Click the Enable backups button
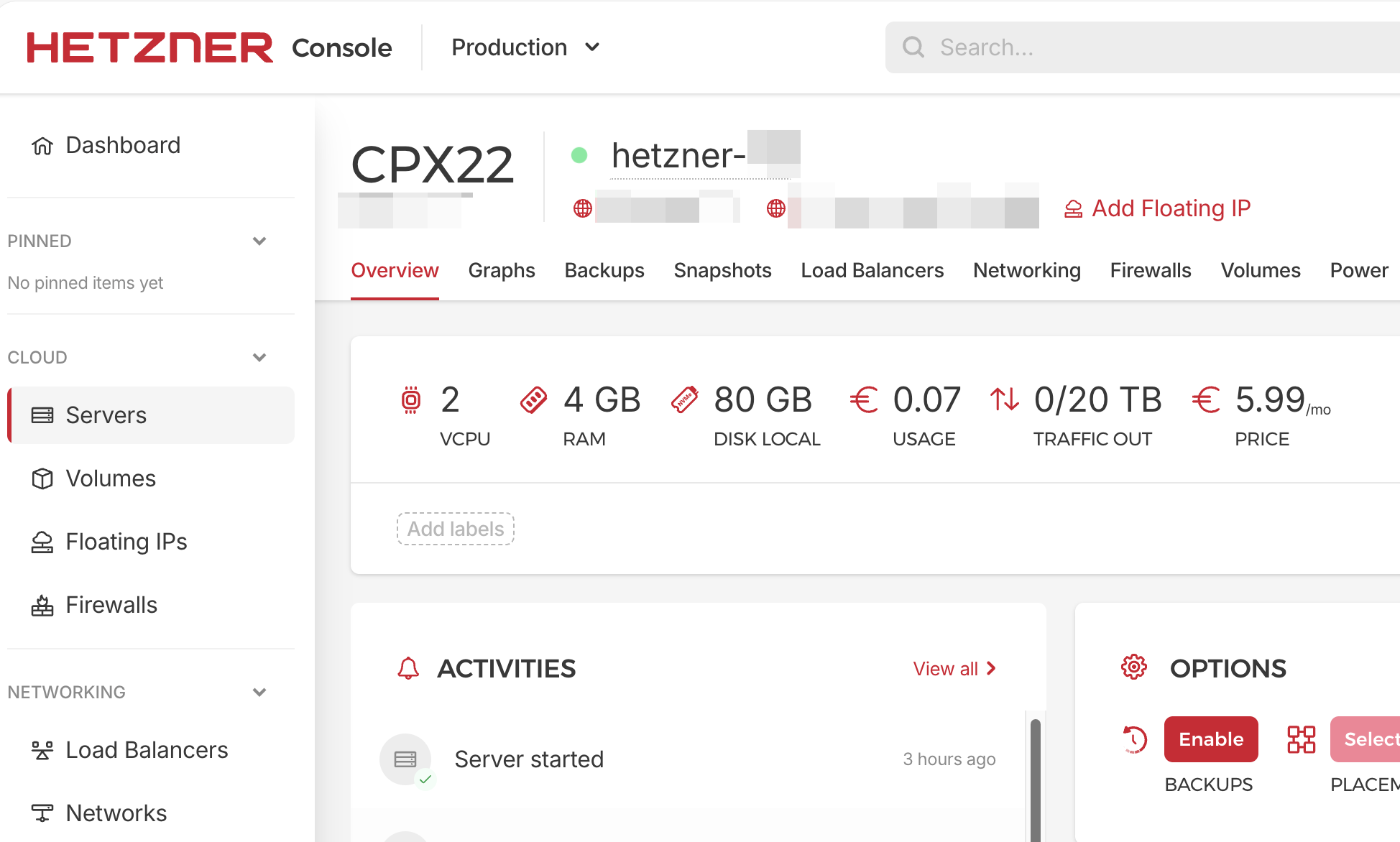1400x842 pixels. click(1211, 739)
